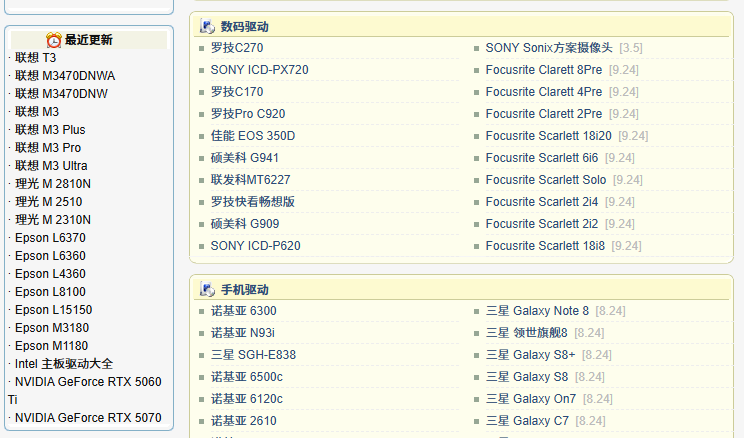744x438 pixels.
Task: Open Focusrite Clarett 4Pre link
Action: (544, 92)
